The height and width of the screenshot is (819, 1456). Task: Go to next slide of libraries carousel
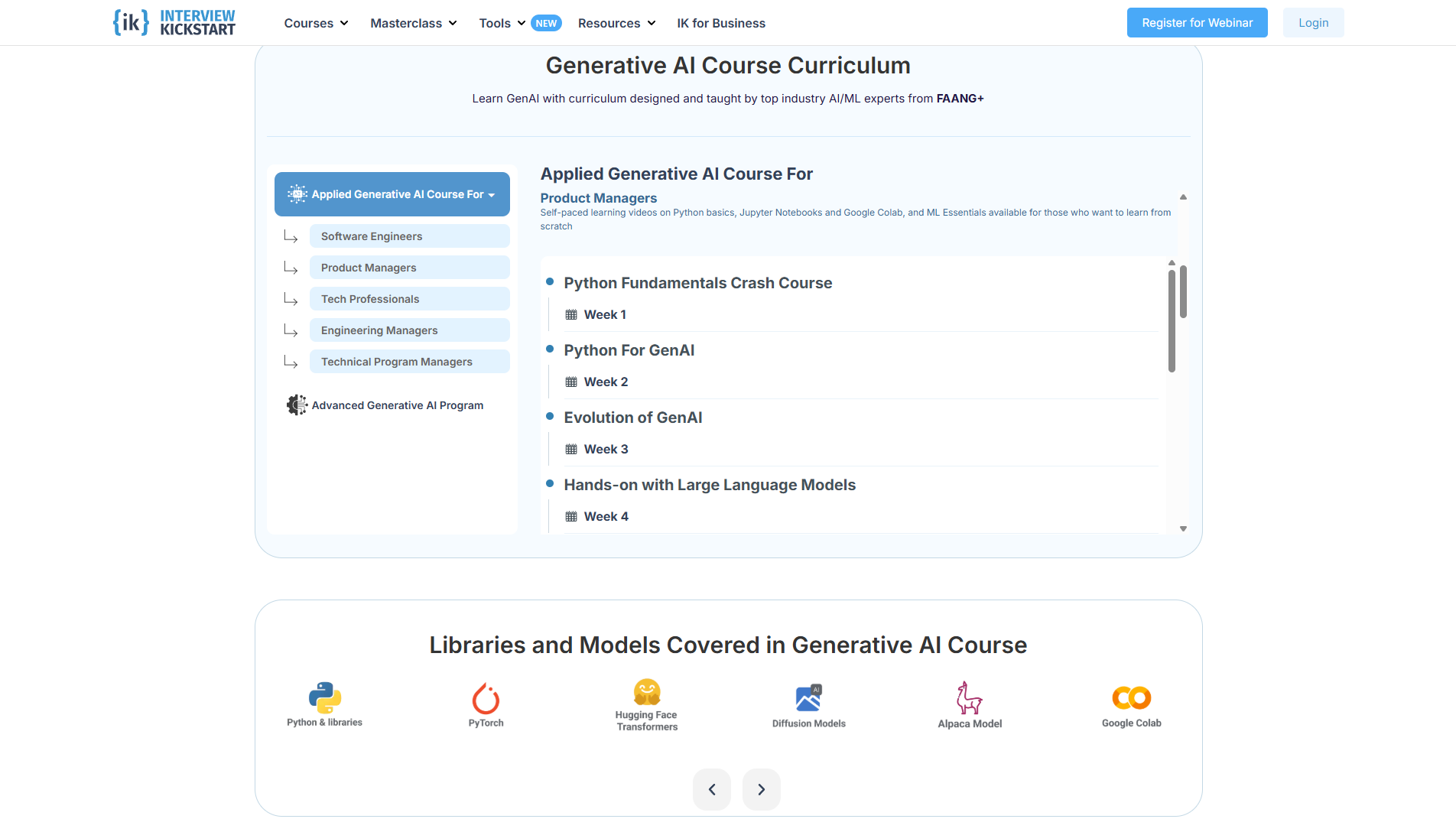[761, 789]
